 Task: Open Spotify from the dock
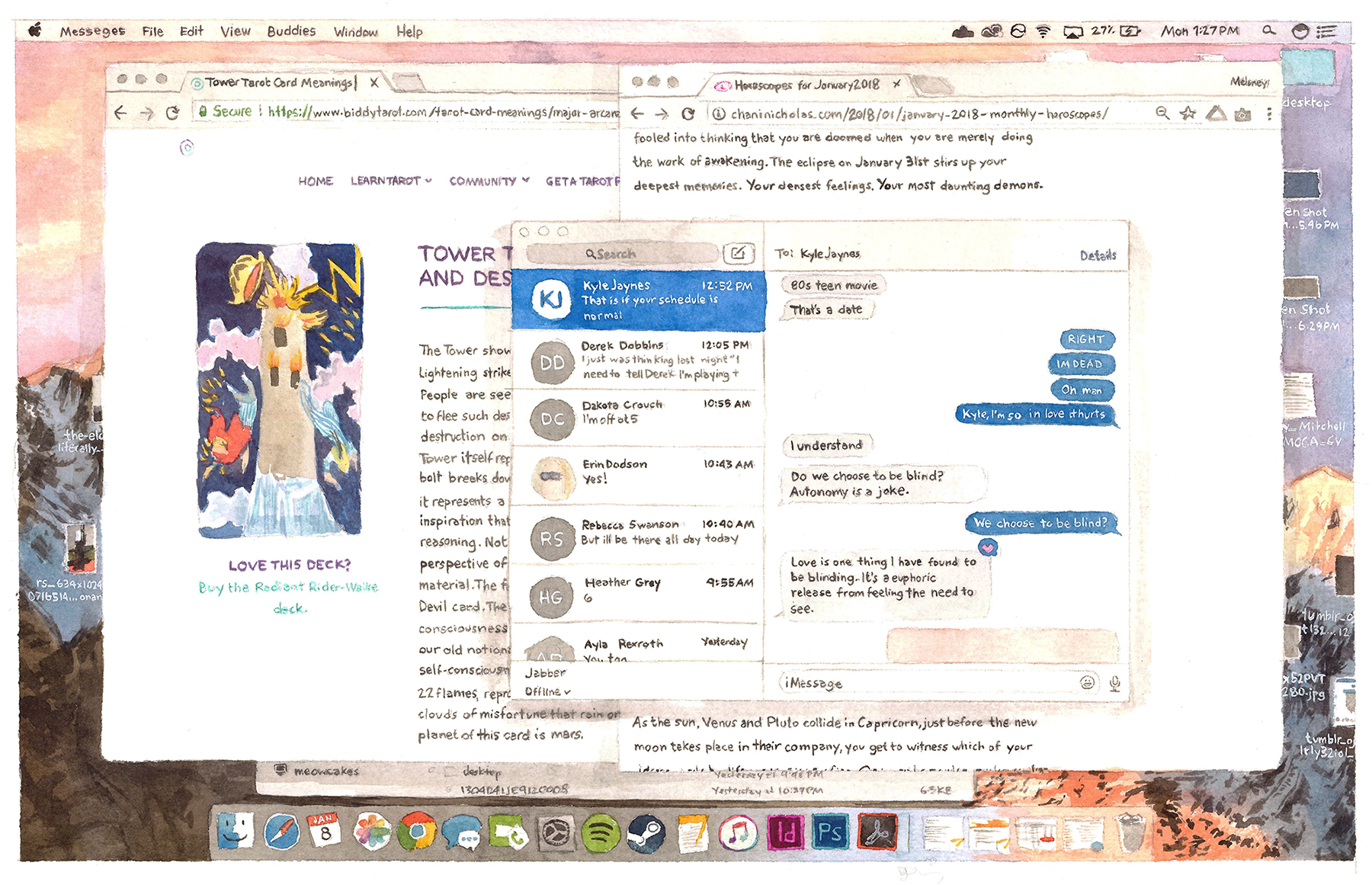601,832
